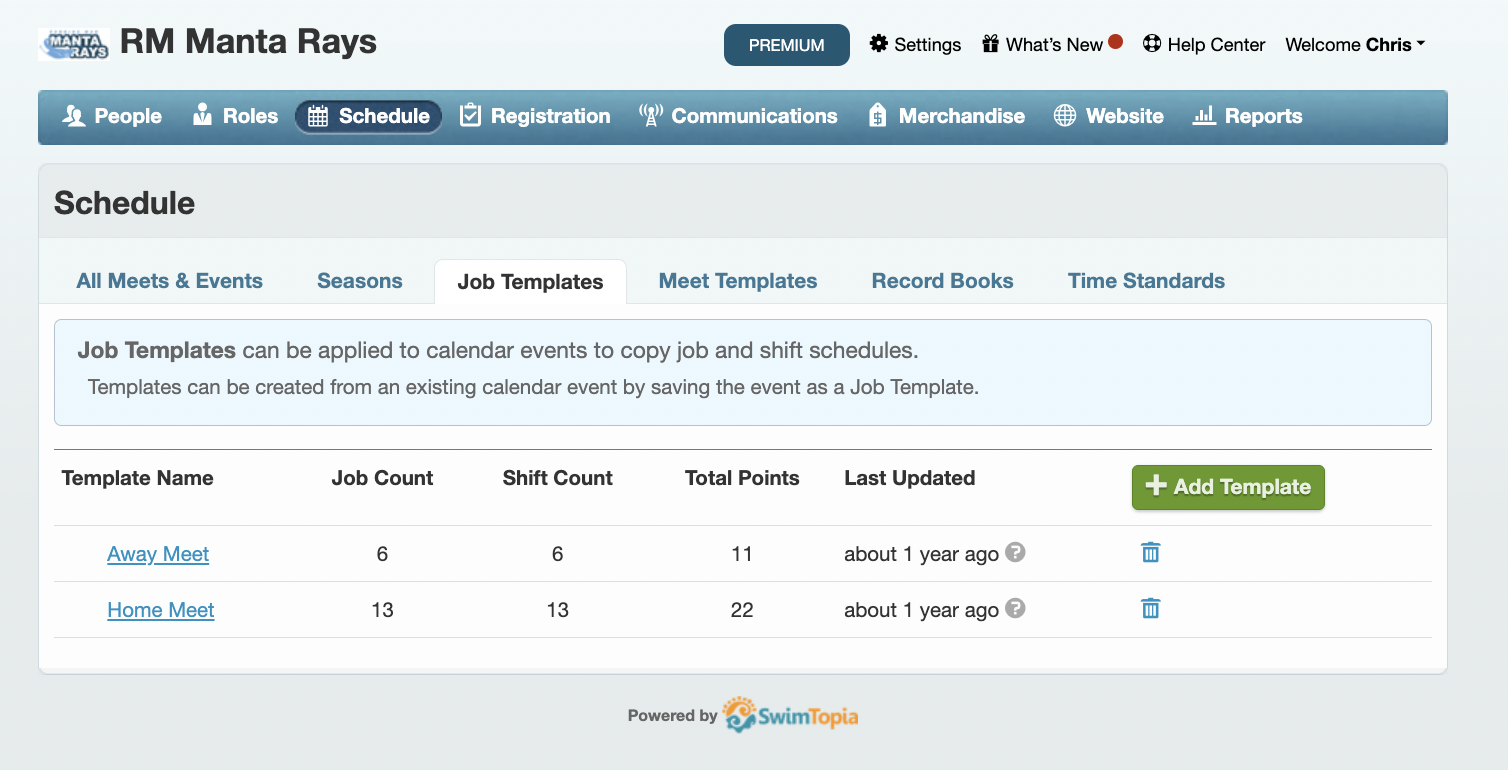The height and width of the screenshot is (770, 1508).
Task: Delete the Home Meet template
Action: pos(1150,608)
